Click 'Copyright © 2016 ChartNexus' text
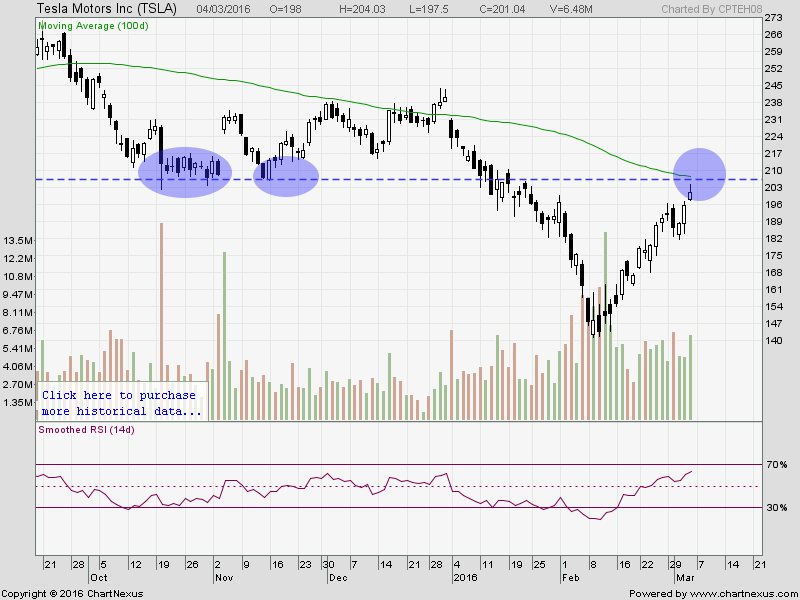The width and height of the screenshot is (800, 600). coord(72,594)
